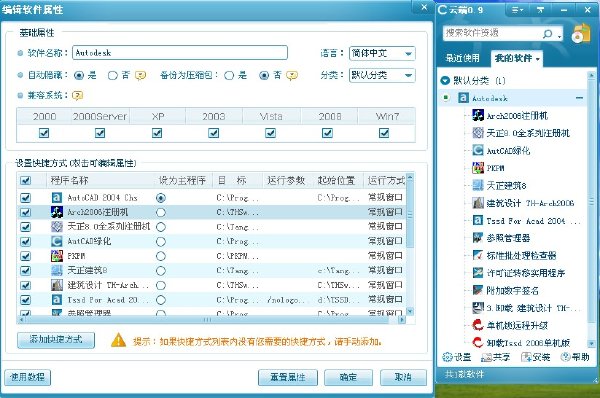
Task: Cancel with the 取消 button
Action: click(x=403, y=377)
